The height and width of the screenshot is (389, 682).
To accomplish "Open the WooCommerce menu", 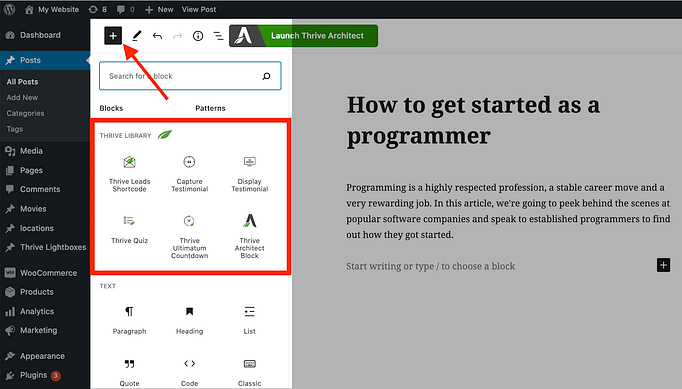I will (x=45, y=273).
